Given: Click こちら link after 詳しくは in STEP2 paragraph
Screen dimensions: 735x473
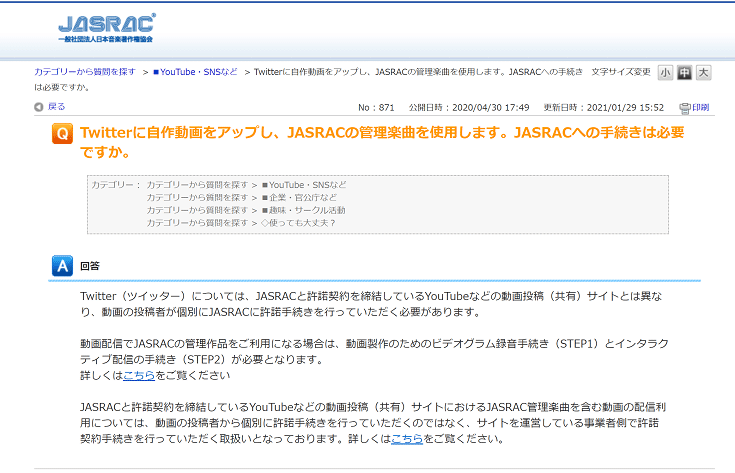Looking at the screenshot, I should [x=139, y=375].
